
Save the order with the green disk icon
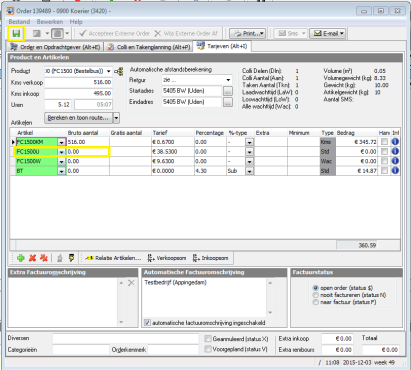16,33
